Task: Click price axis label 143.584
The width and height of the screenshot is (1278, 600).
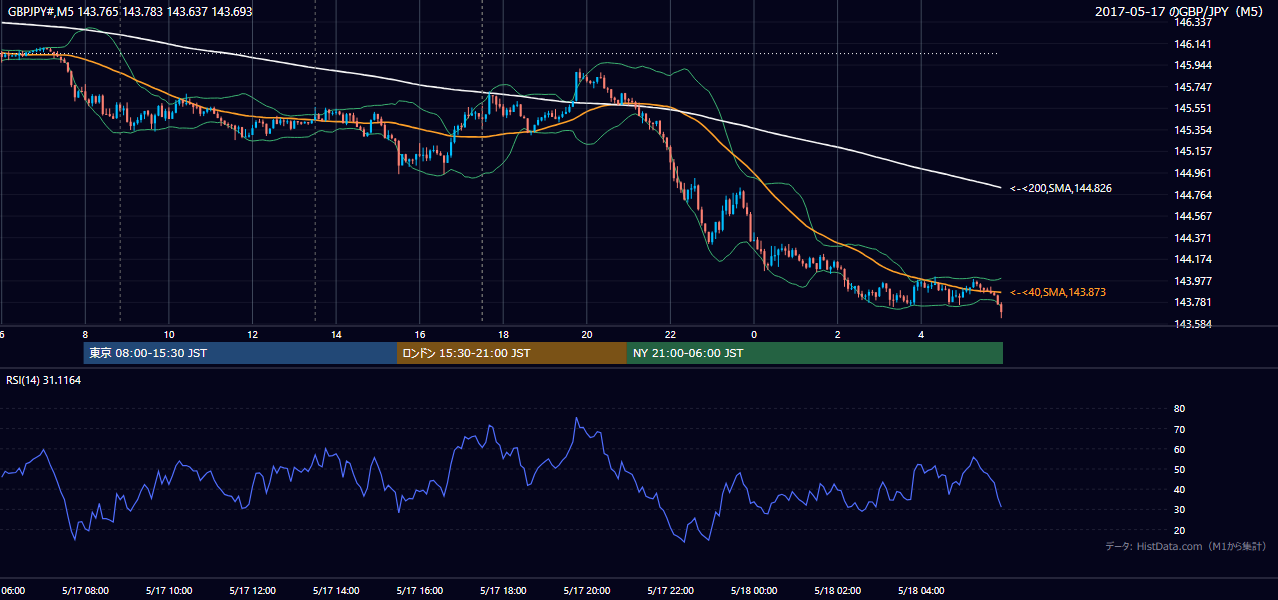Action: [x=1192, y=324]
